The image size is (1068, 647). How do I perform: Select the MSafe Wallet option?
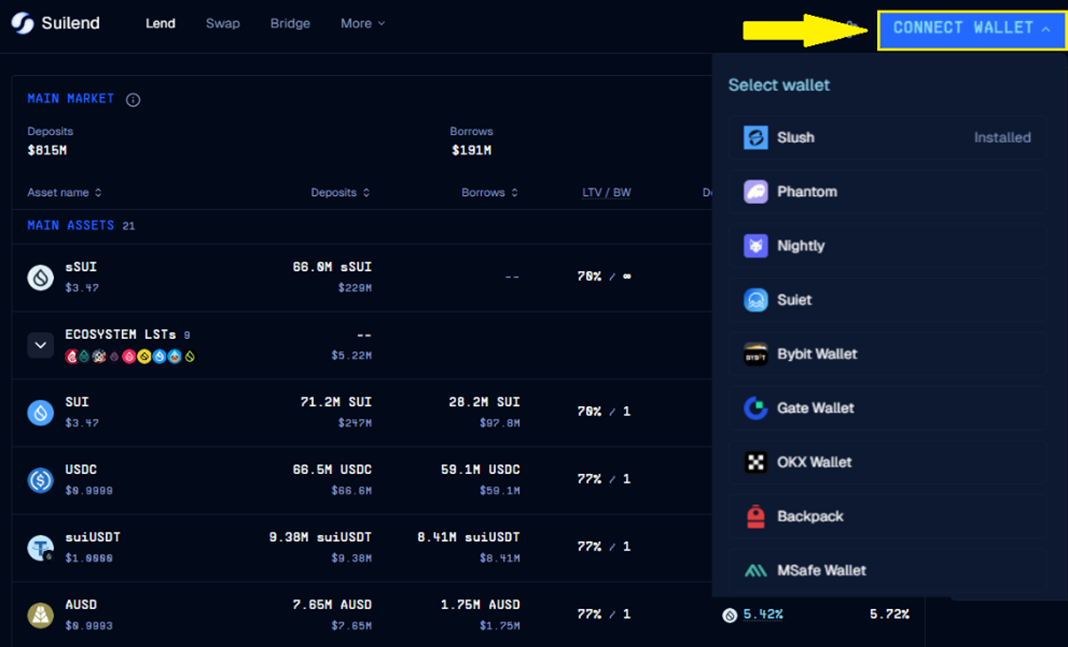click(x=820, y=570)
